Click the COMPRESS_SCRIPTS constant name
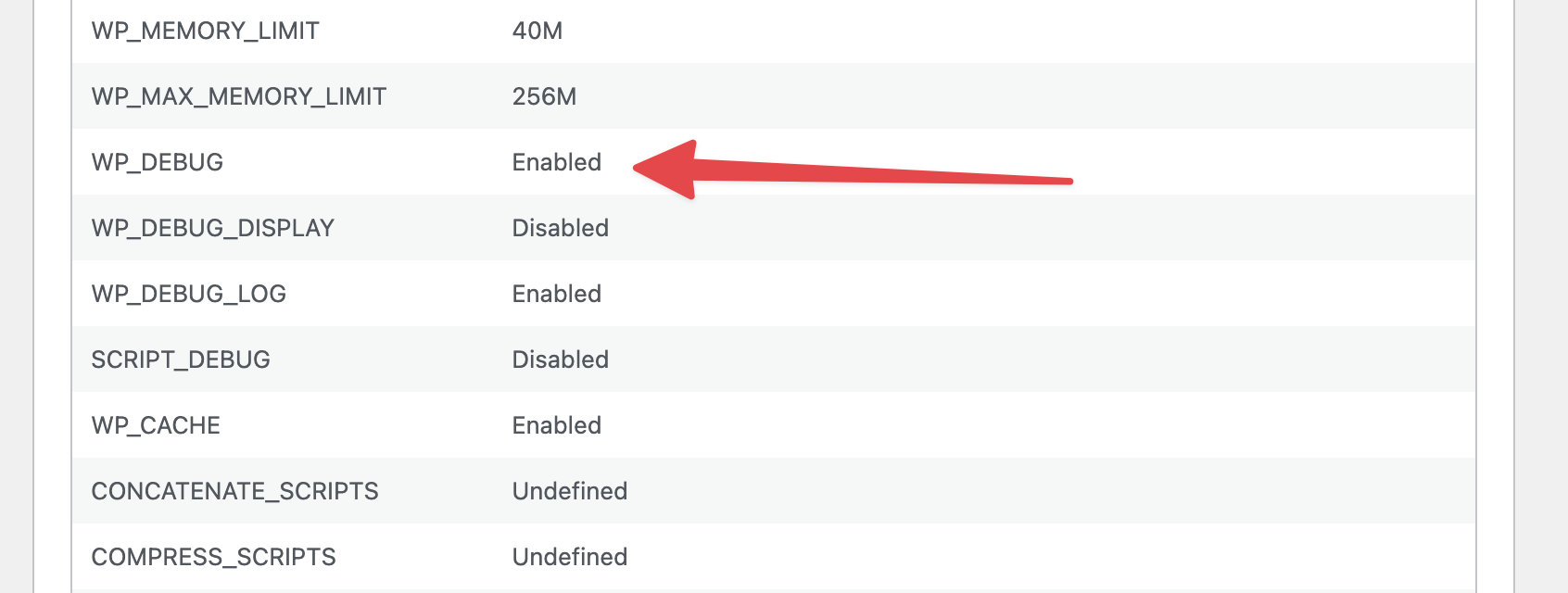 (x=213, y=558)
